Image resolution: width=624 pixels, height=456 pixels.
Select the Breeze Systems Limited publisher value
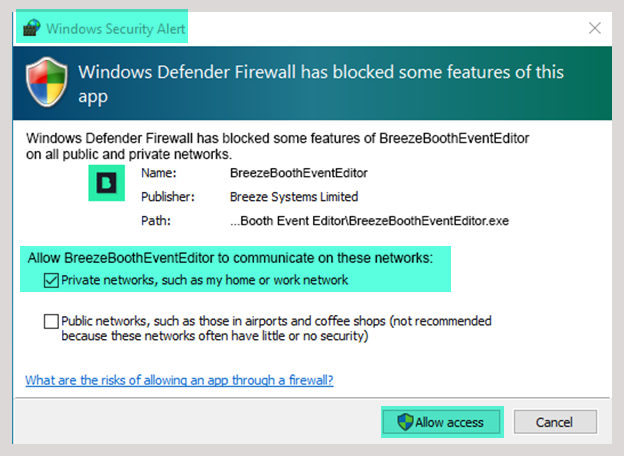[294, 197]
